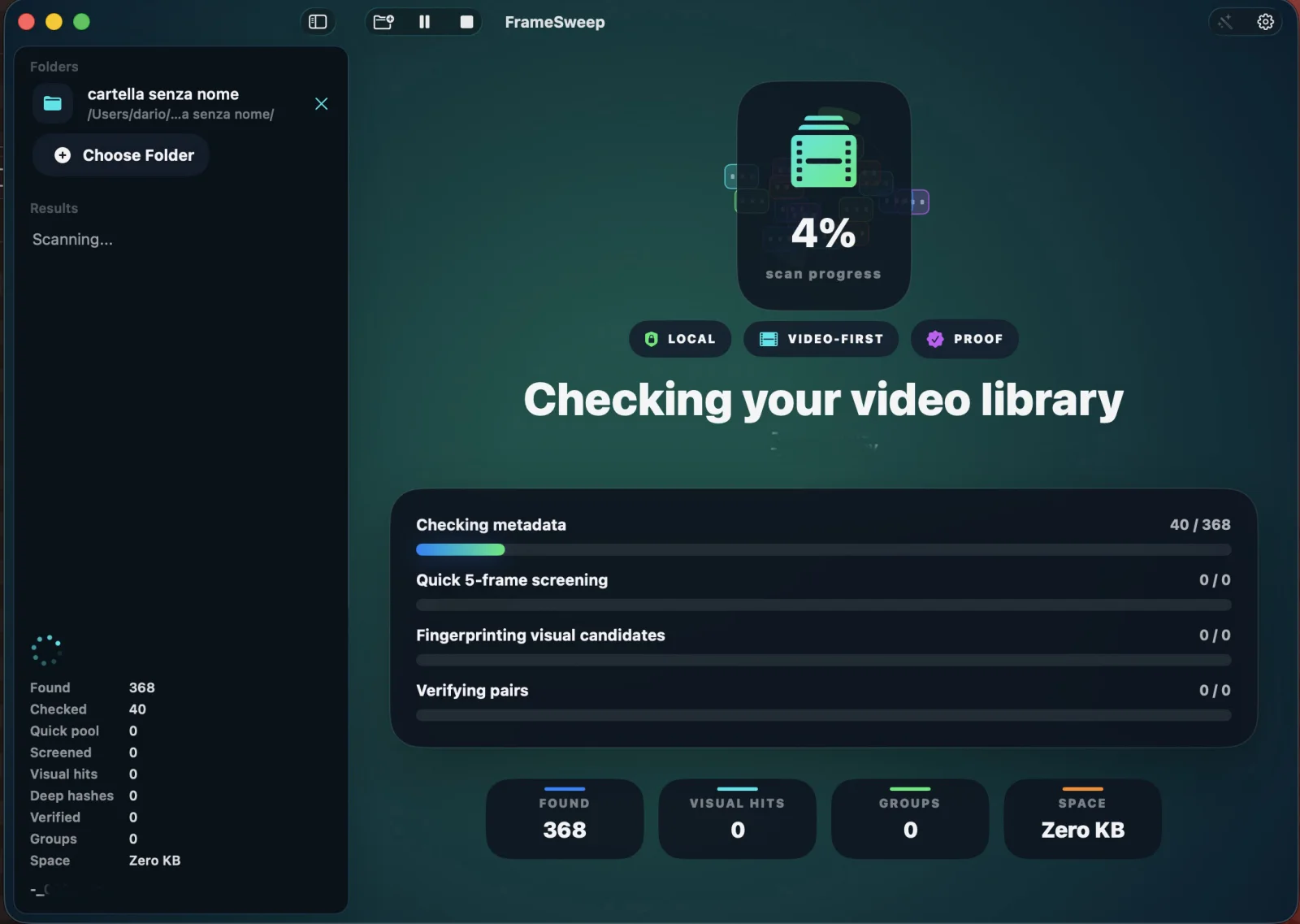Image resolution: width=1300 pixels, height=924 pixels.
Task: Select the cartella senza nome folder icon
Action: [53, 103]
